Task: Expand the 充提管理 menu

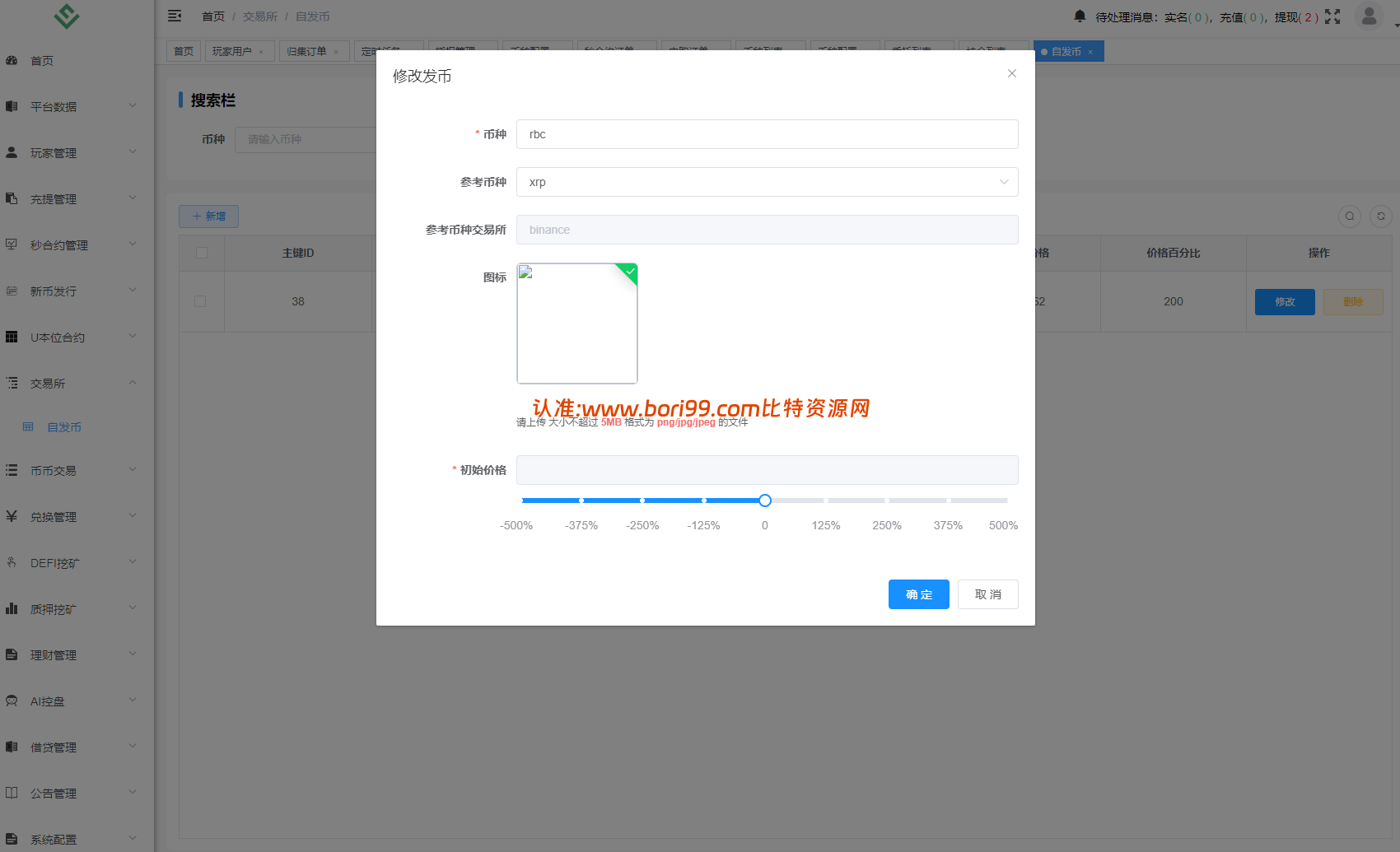Action: coord(133,198)
